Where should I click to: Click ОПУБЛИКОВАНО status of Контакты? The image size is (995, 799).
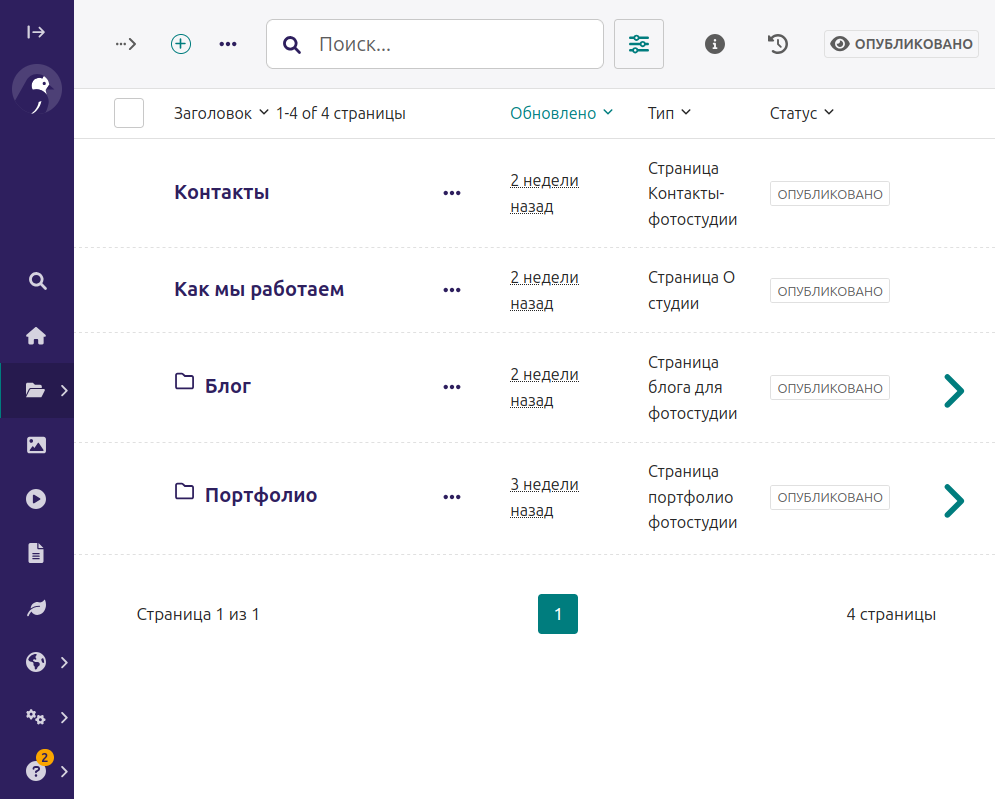pyautogui.click(x=830, y=194)
